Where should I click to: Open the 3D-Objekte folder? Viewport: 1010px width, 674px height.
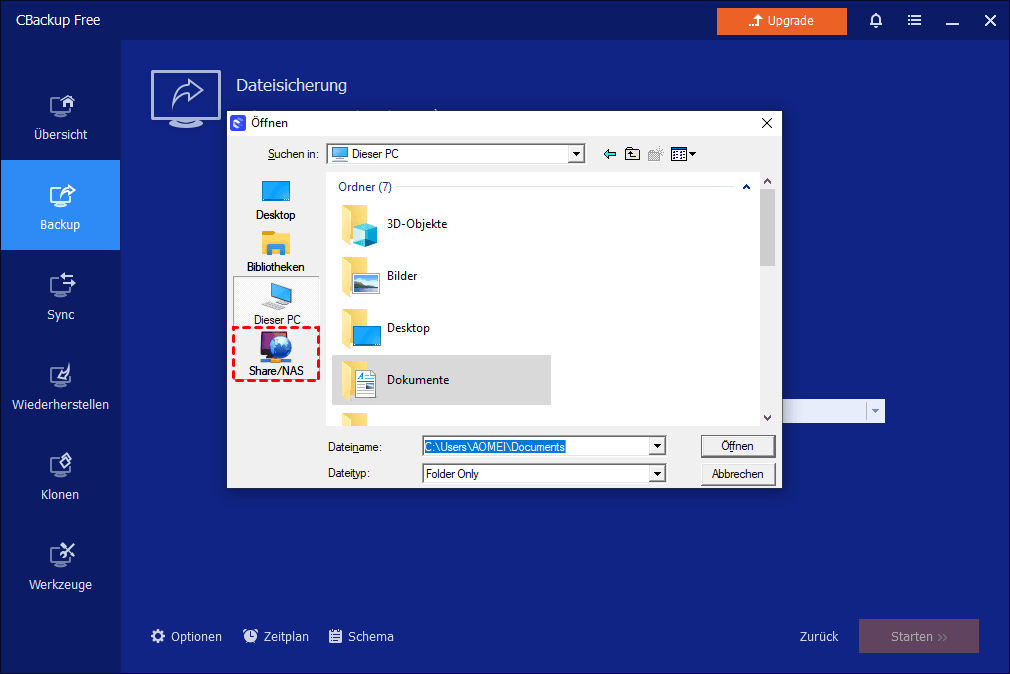[416, 224]
